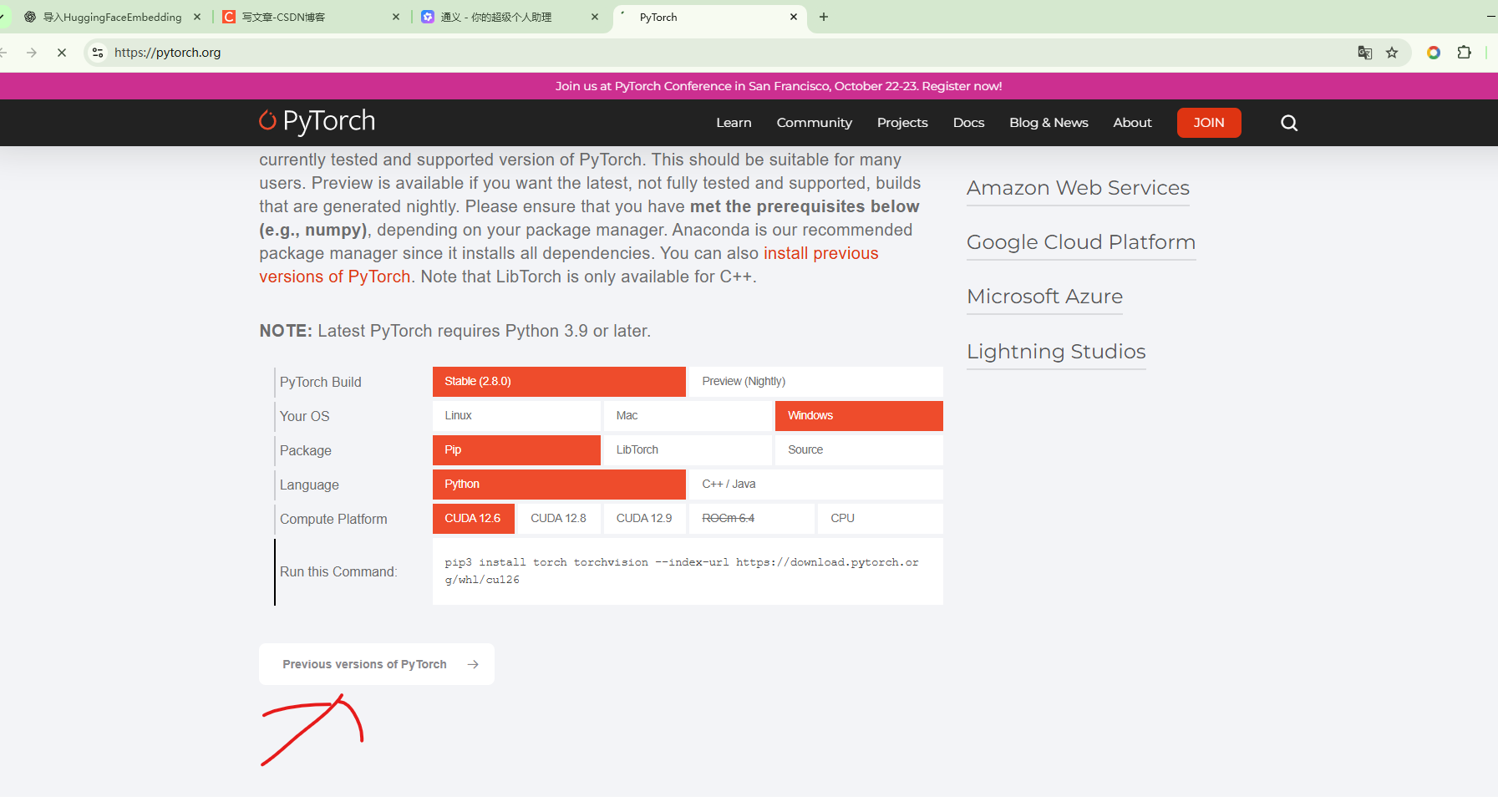Open the Docs menu
This screenshot has width=1498, height=812.
coord(968,123)
